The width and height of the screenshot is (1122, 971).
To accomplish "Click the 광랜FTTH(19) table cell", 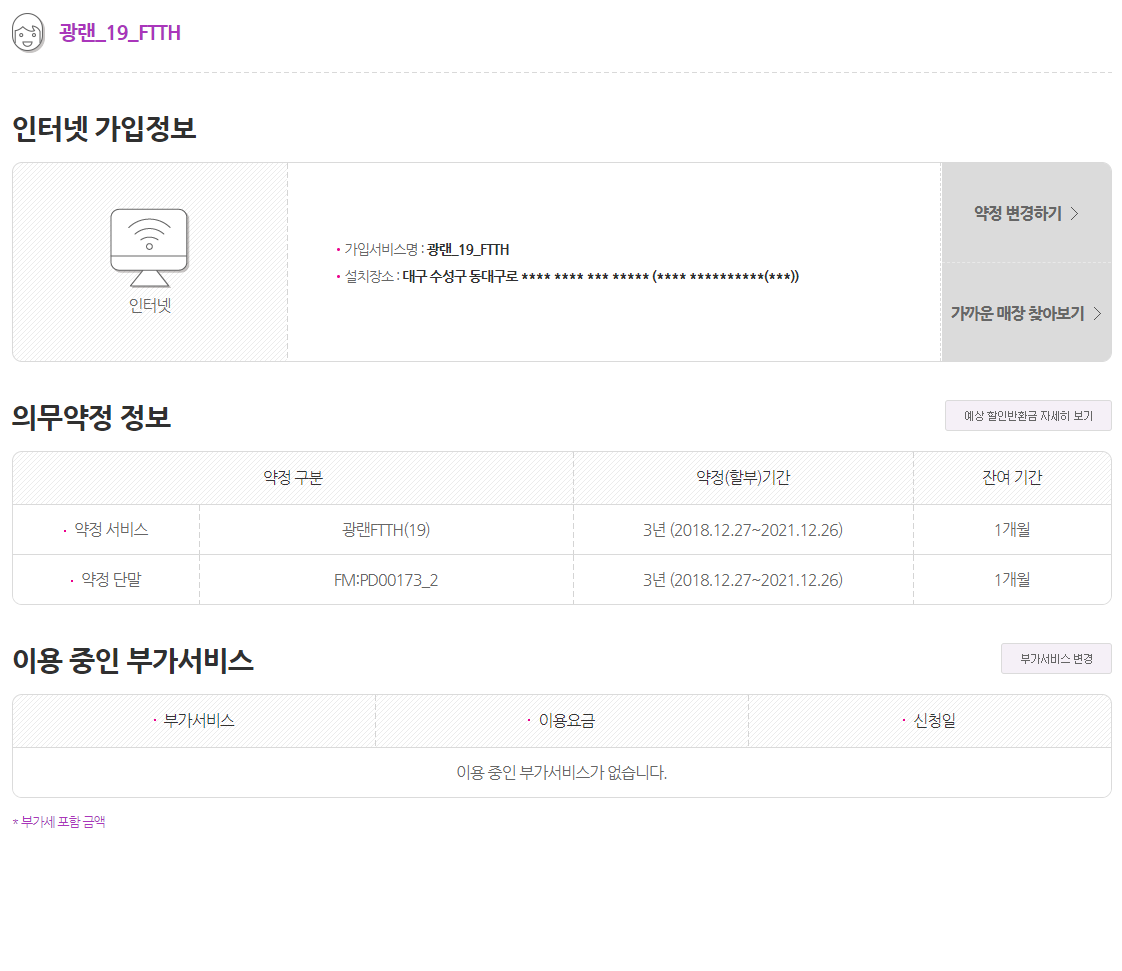I will pyautogui.click(x=386, y=530).
